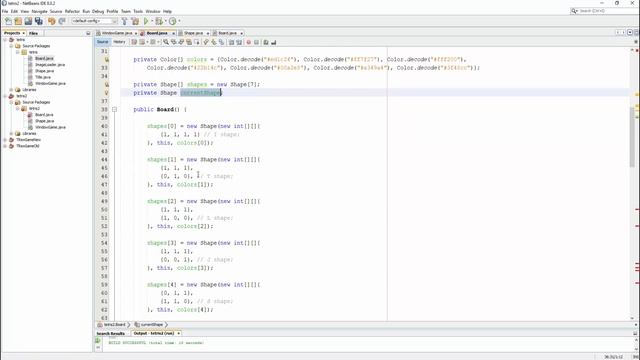Expand the TitrisGameNew project node

(5, 140)
